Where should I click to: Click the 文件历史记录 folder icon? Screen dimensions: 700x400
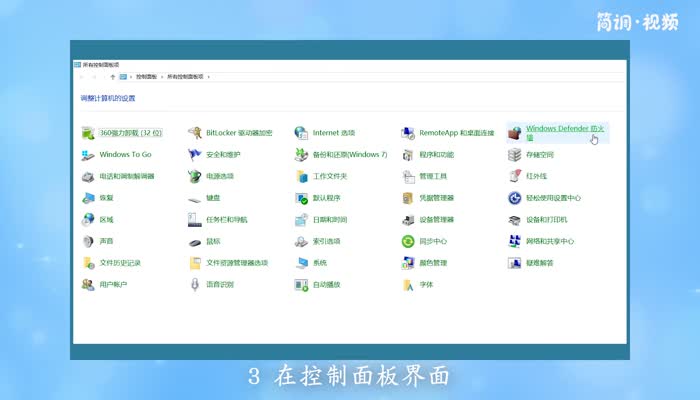click(x=88, y=263)
